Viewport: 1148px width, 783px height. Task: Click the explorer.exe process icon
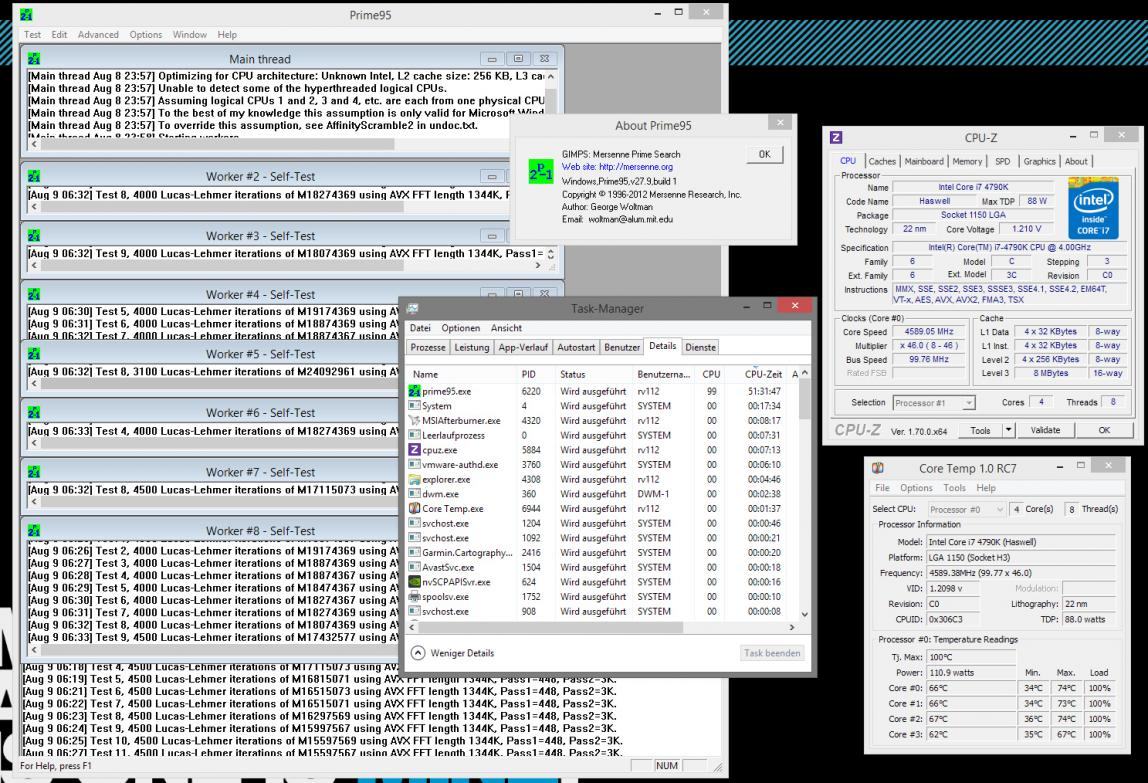point(414,479)
